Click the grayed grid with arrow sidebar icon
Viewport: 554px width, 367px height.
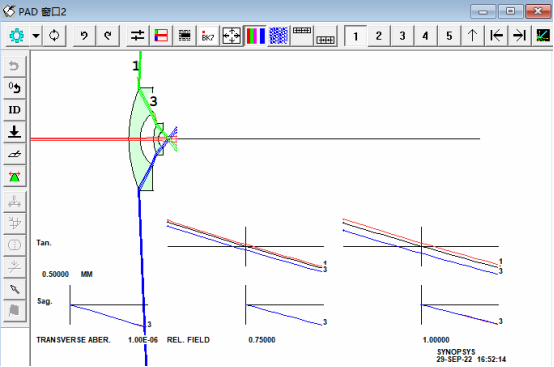(14, 223)
